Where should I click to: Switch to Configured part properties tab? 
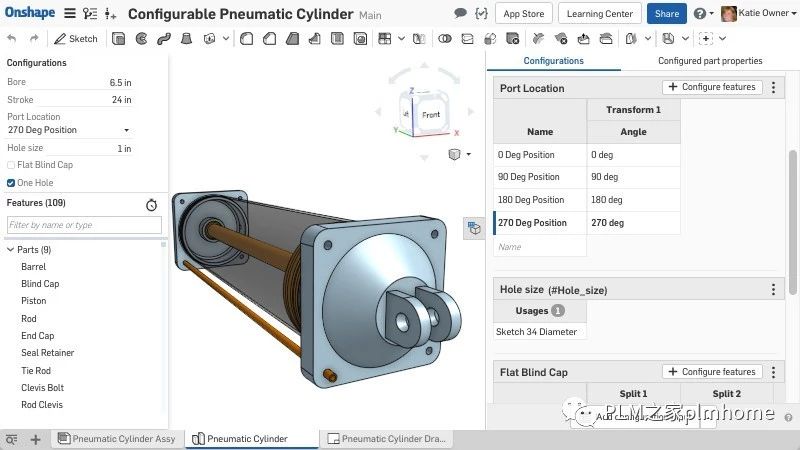(710, 61)
